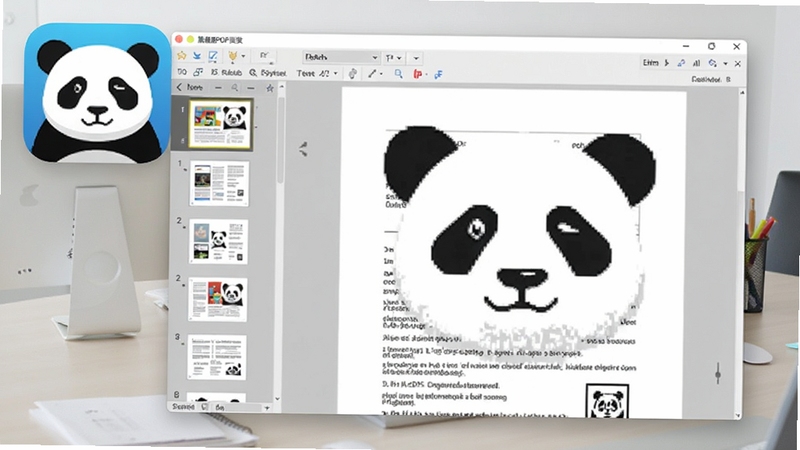Open the thumbnail labeled 3 with small panda
The height and width of the screenshot is (450, 800).
click(217, 357)
